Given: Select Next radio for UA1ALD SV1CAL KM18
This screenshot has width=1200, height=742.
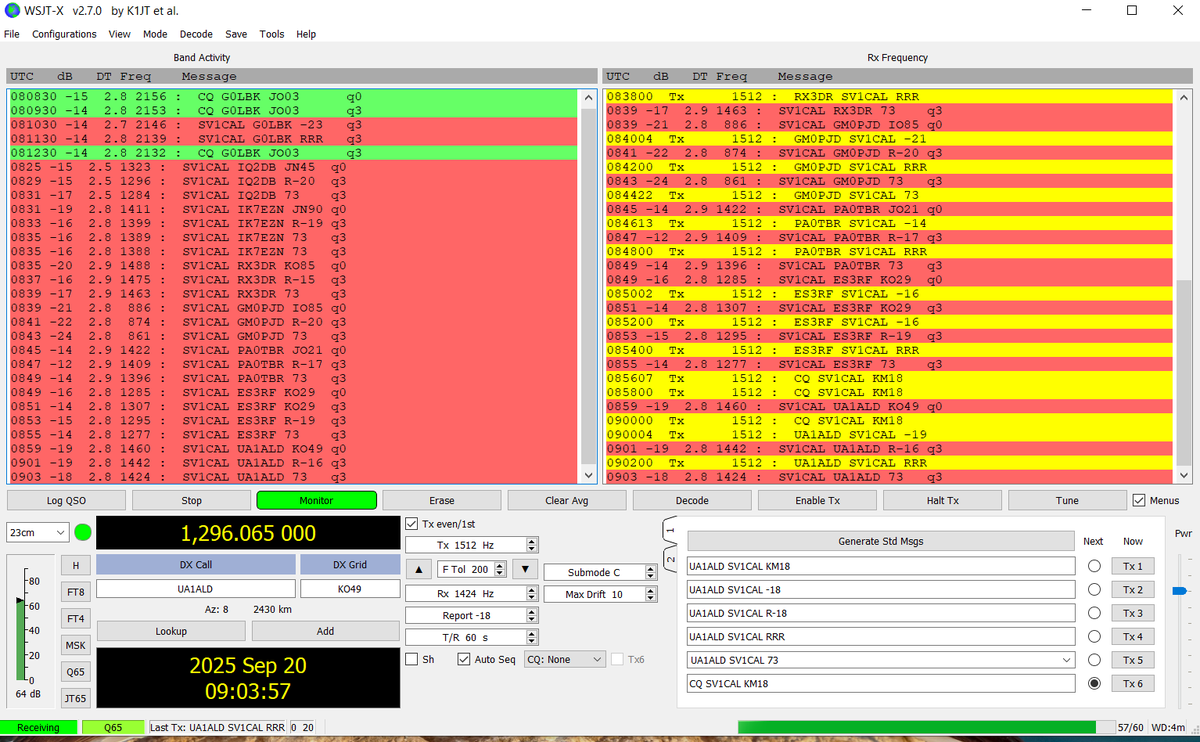Looking at the screenshot, I should [x=1094, y=566].
